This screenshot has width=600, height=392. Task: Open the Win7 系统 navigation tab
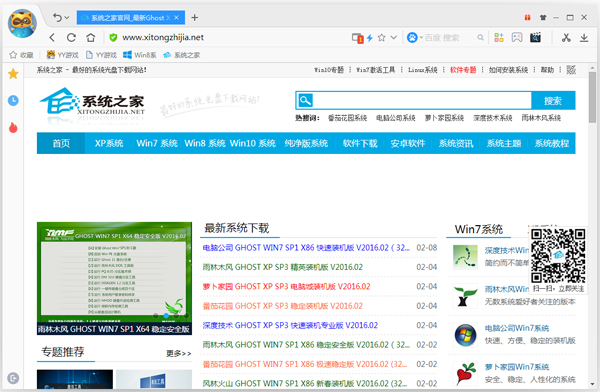157,143
